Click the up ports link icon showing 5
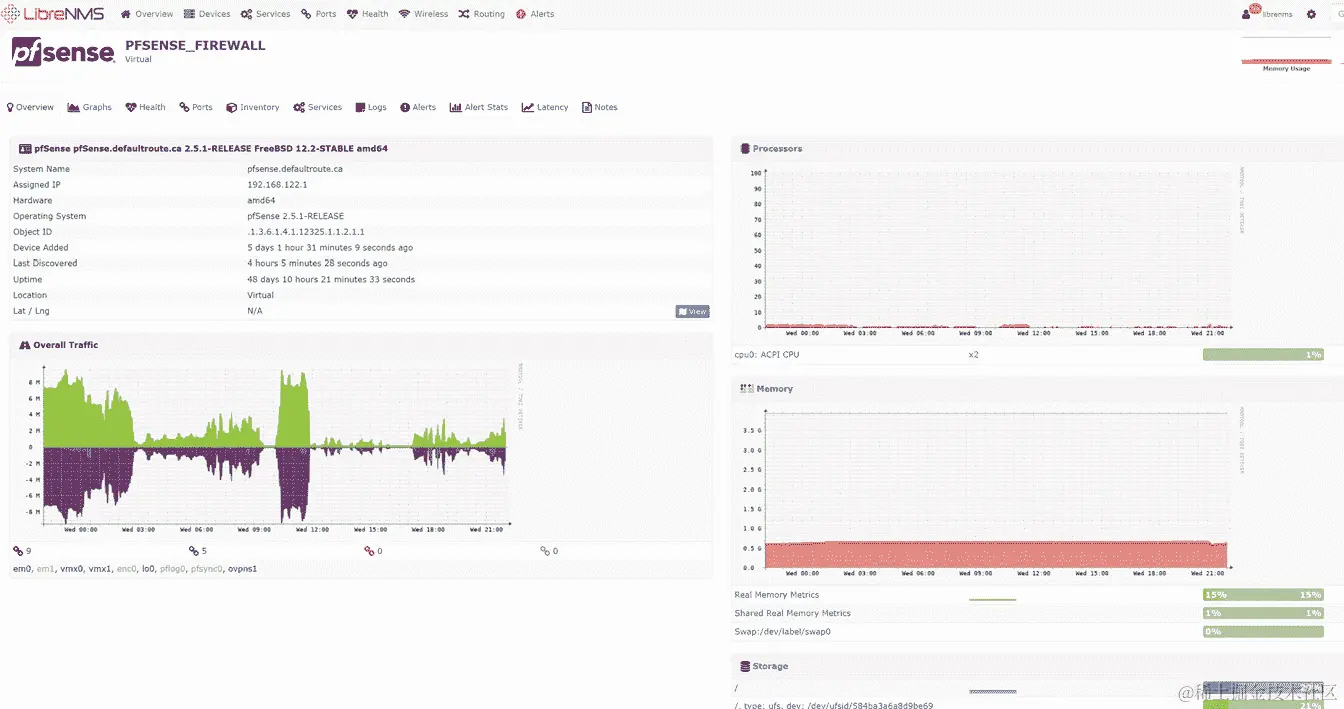The height and width of the screenshot is (709, 1344). tap(194, 551)
